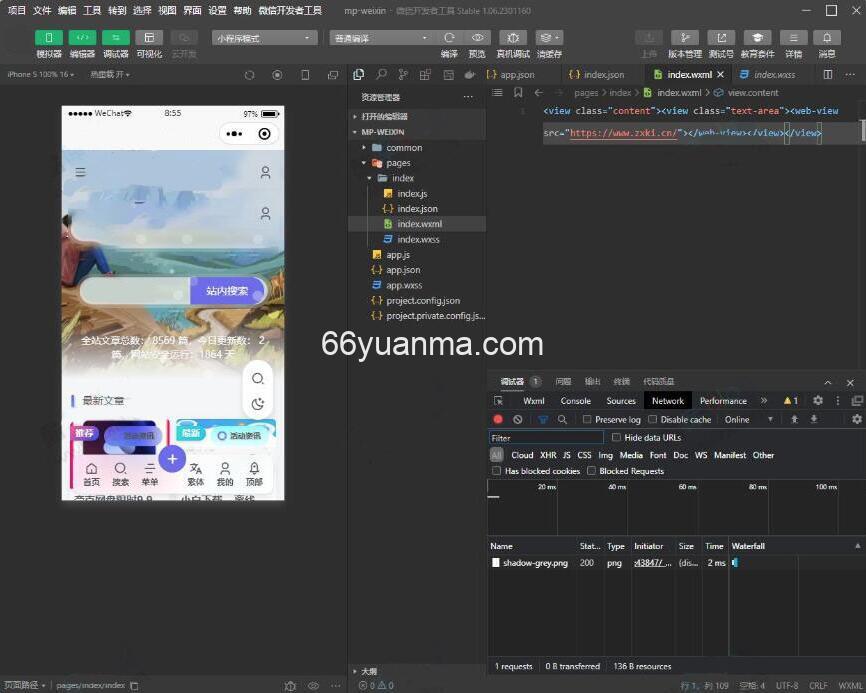The height and width of the screenshot is (693, 866).
Task: Open the 小程序模式 mode dropdown
Action: click(x=264, y=38)
